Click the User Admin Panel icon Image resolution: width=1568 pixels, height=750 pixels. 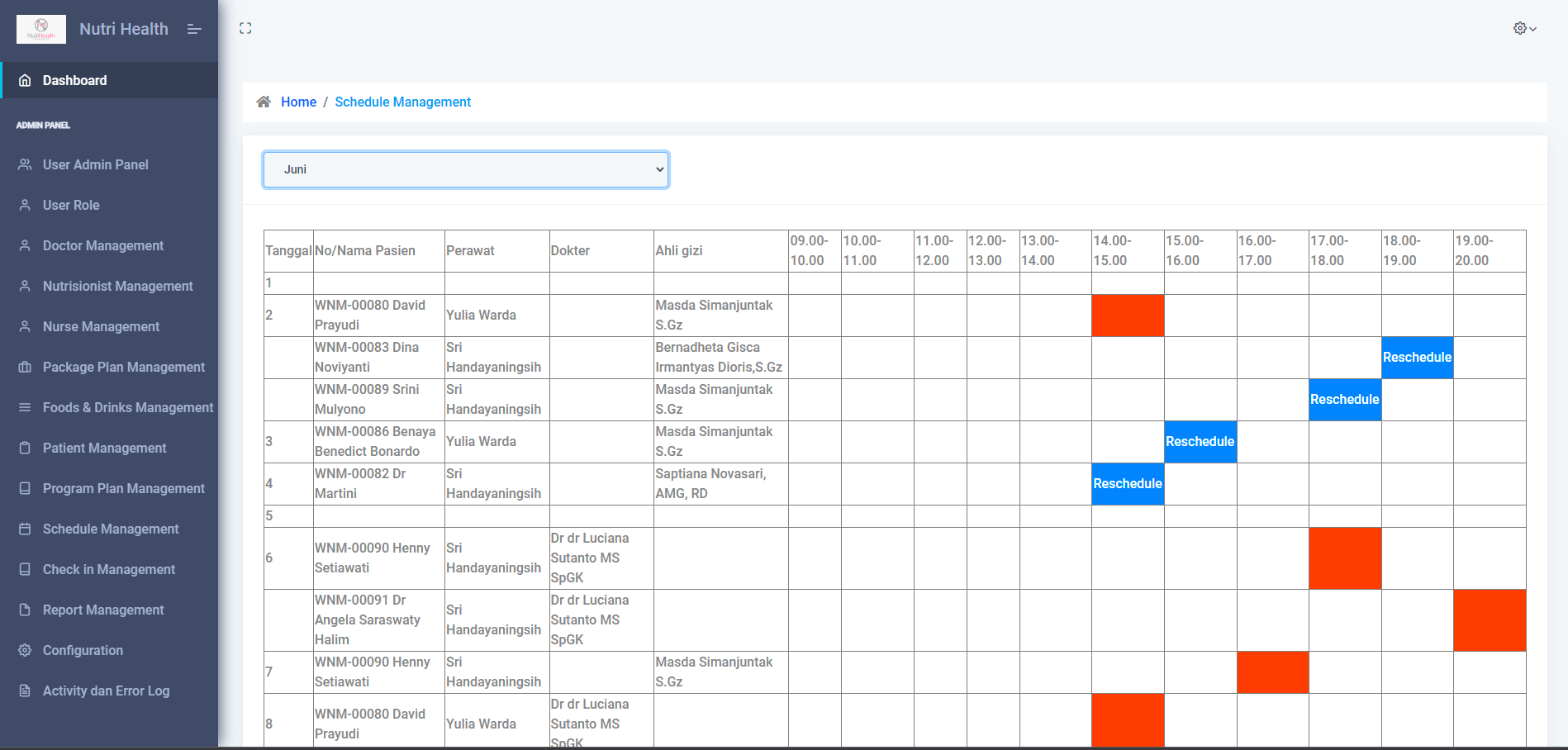pos(25,164)
